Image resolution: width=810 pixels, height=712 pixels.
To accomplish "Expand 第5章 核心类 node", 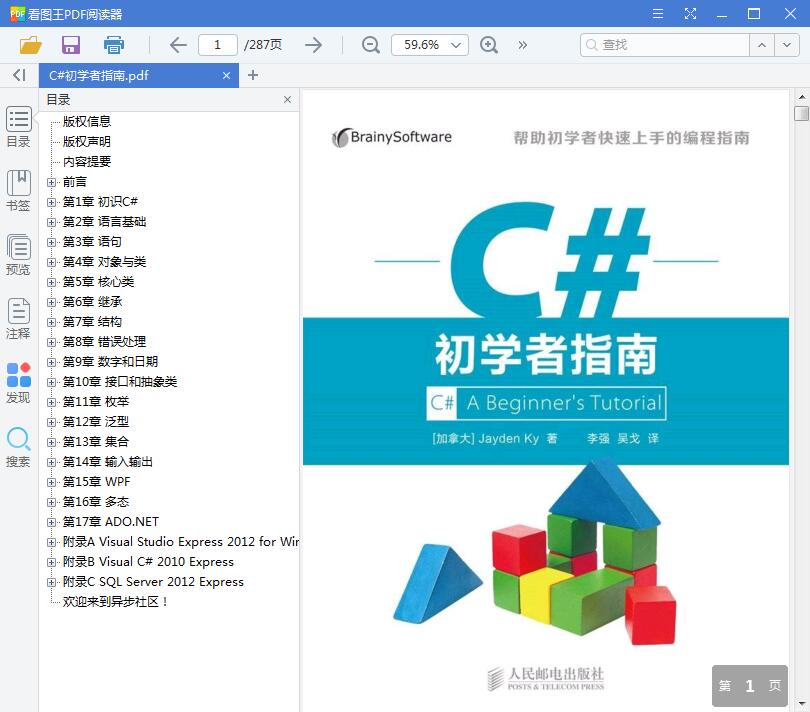I will [x=51, y=282].
